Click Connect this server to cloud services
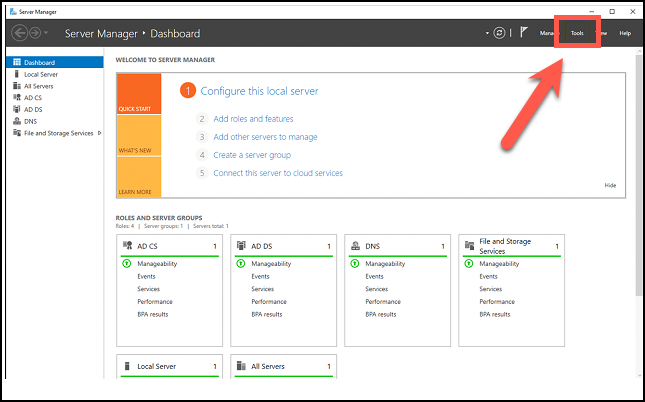This screenshot has height=402, width=645. point(278,173)
